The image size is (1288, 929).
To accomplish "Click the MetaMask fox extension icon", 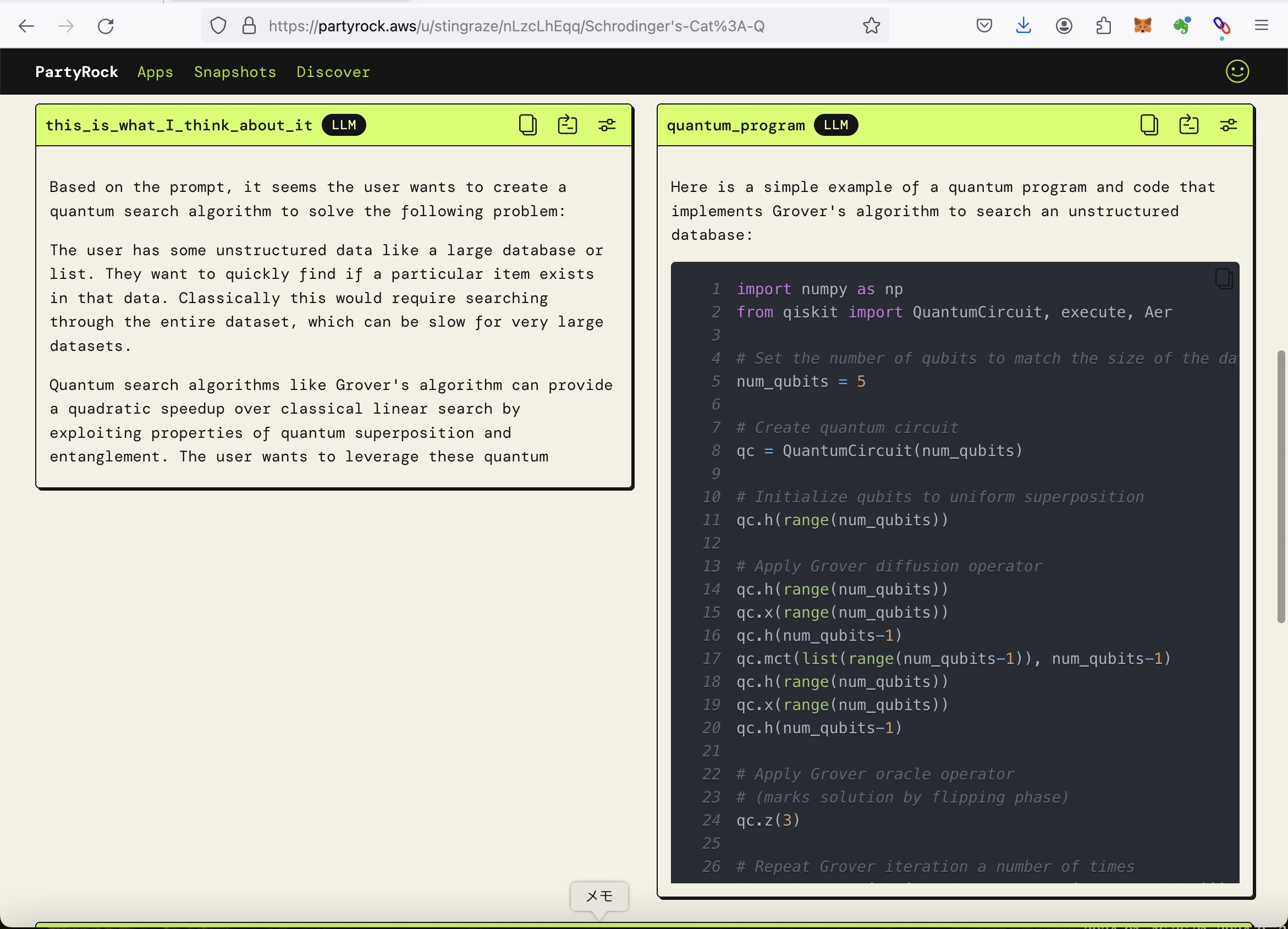I will click(1142, 26).
